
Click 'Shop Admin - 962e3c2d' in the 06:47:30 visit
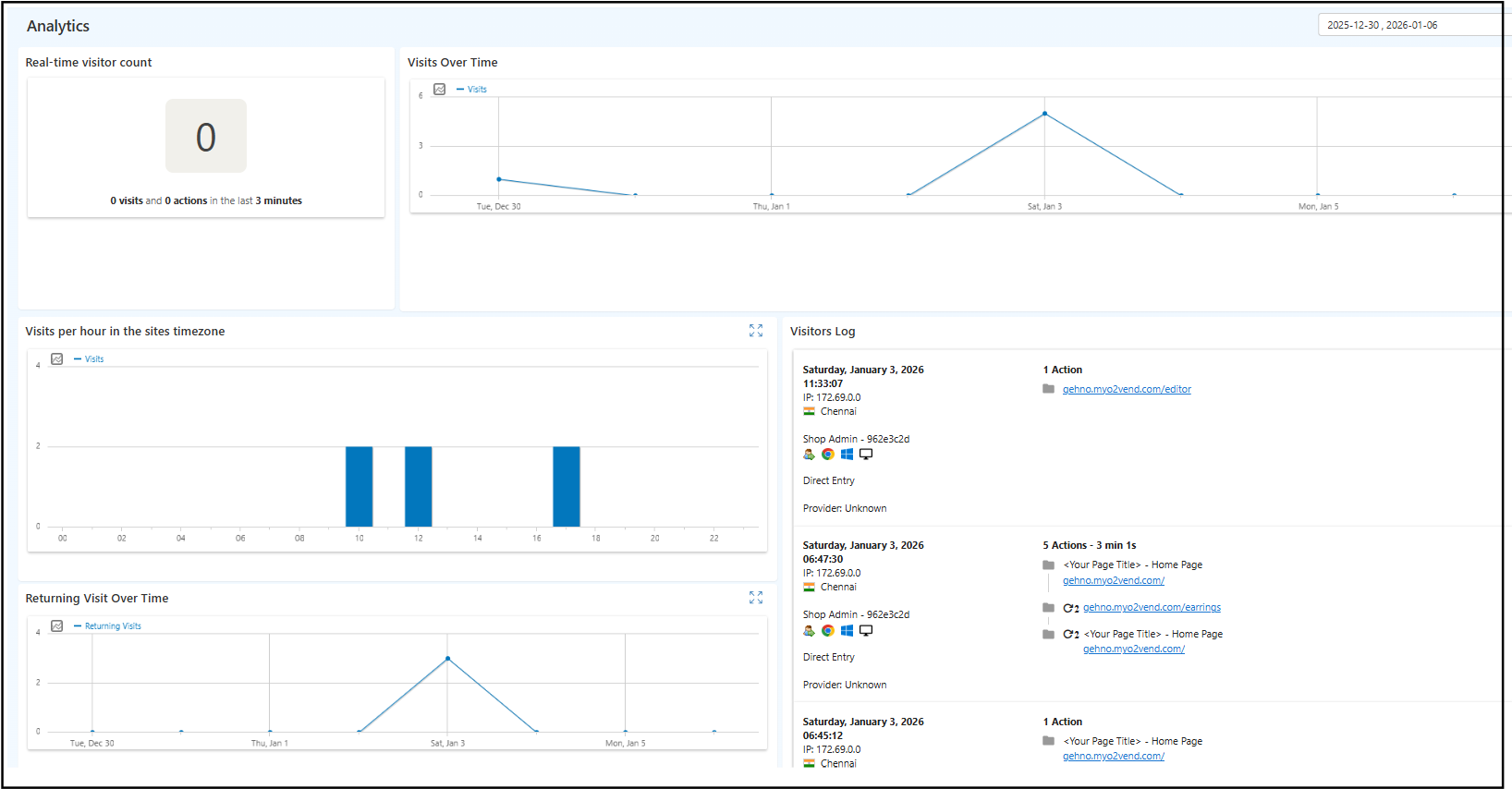coord(856,615)
